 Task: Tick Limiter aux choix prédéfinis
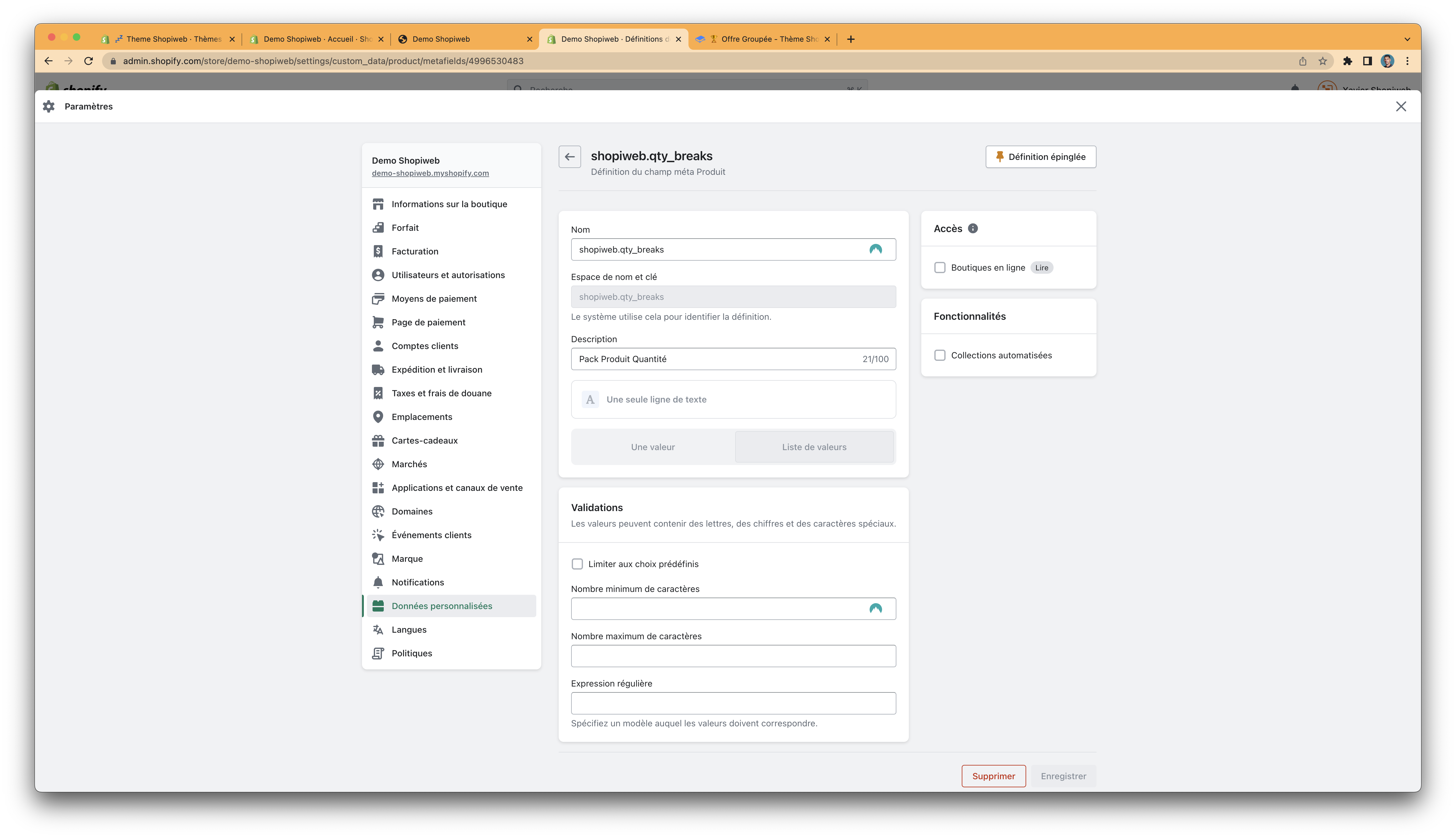577,564
